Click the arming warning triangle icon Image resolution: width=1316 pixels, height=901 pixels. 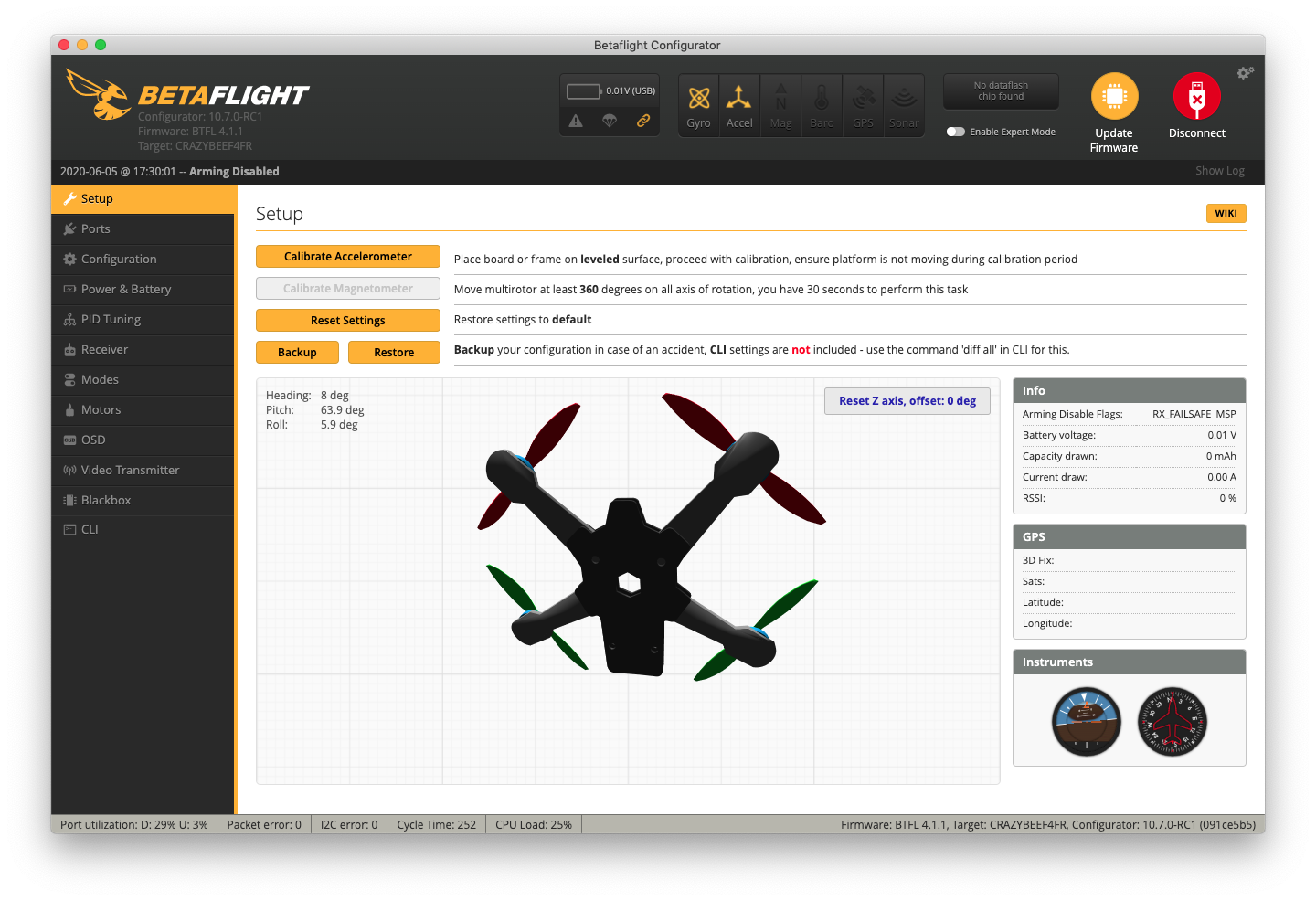pyautogui.click(x=576, y=121)
